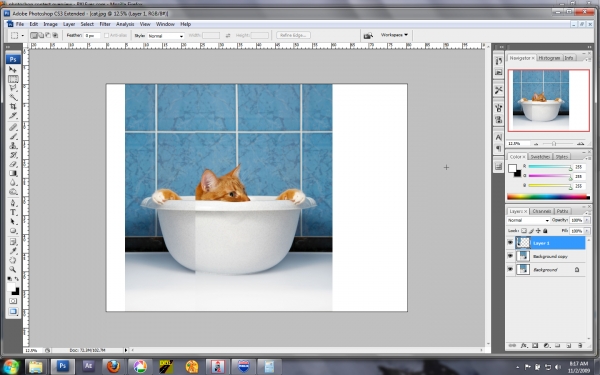This screenshot has width=600, height=375.
Task: Toggle Quick Mask mode in toolbox
Action: (x=13, y=301)
